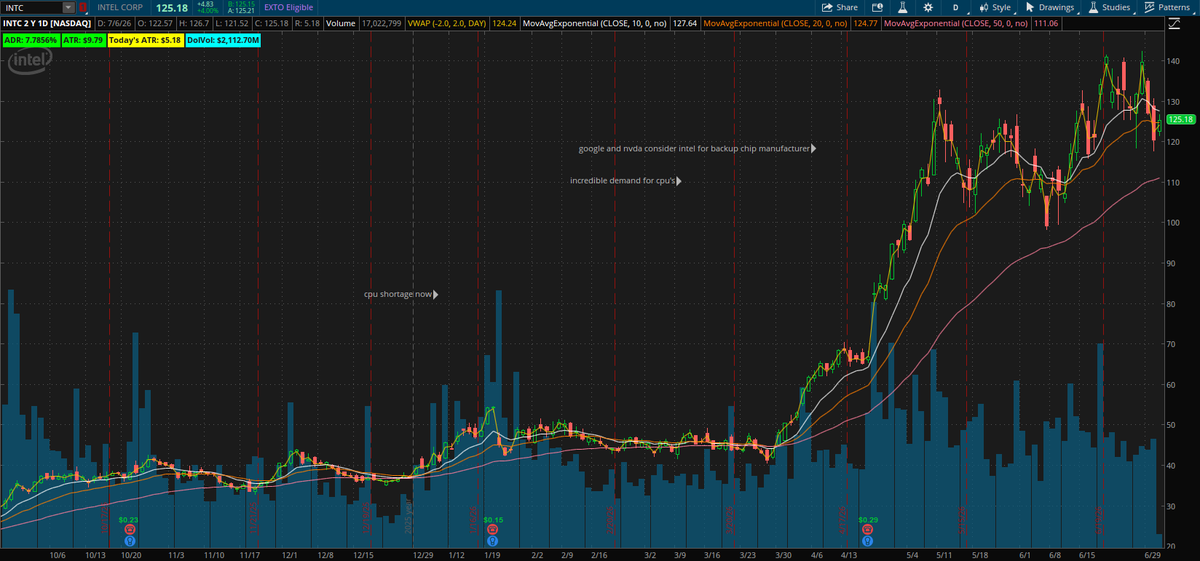Click blue earnings bulb icon under $0.29
The height and width of the screenshot is (561, 1200).
[x=869, y=539]
